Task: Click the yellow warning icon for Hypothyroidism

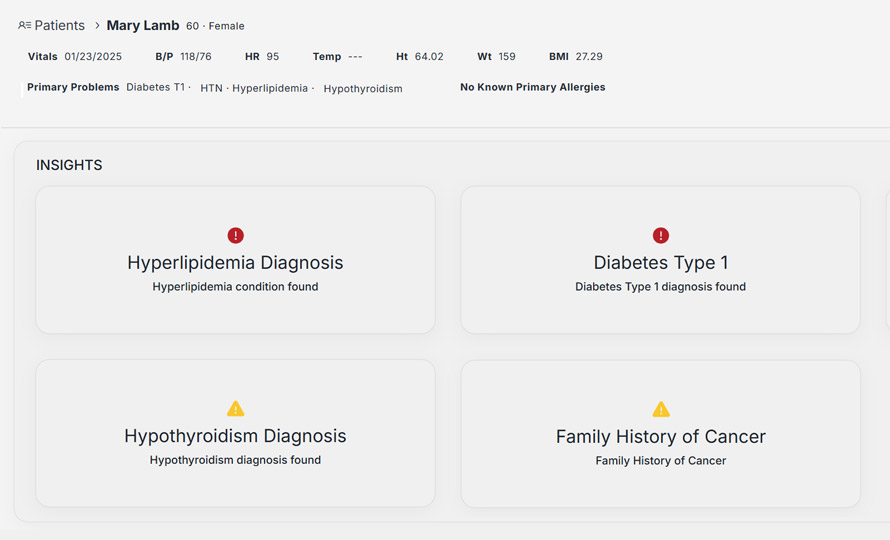Action: pos(235,408)
